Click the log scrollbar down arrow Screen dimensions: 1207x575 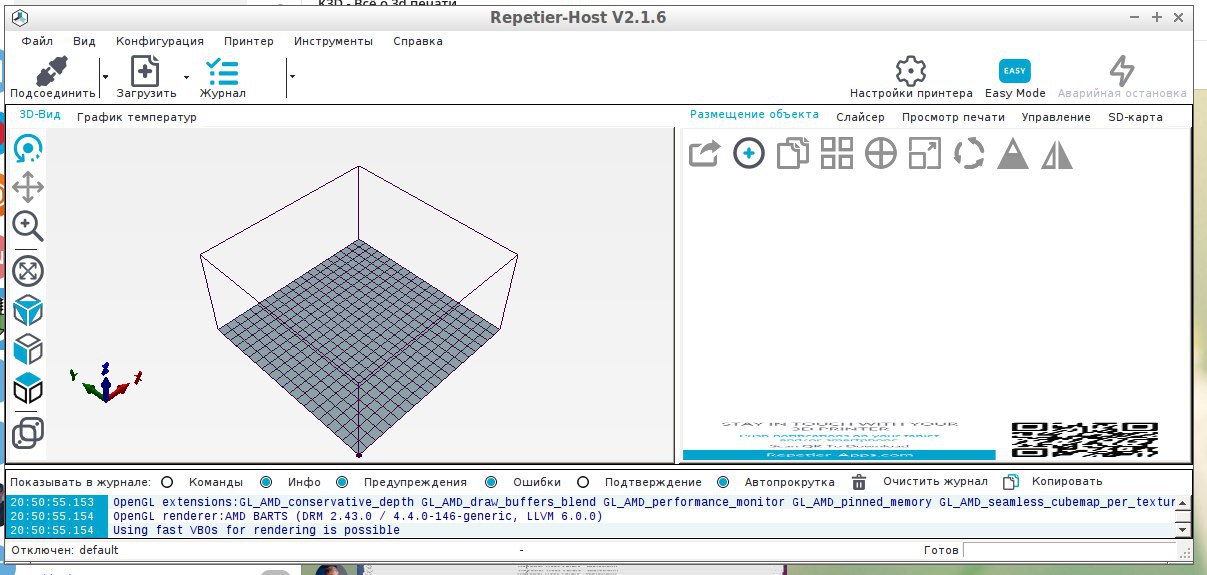click(1182, 529)
